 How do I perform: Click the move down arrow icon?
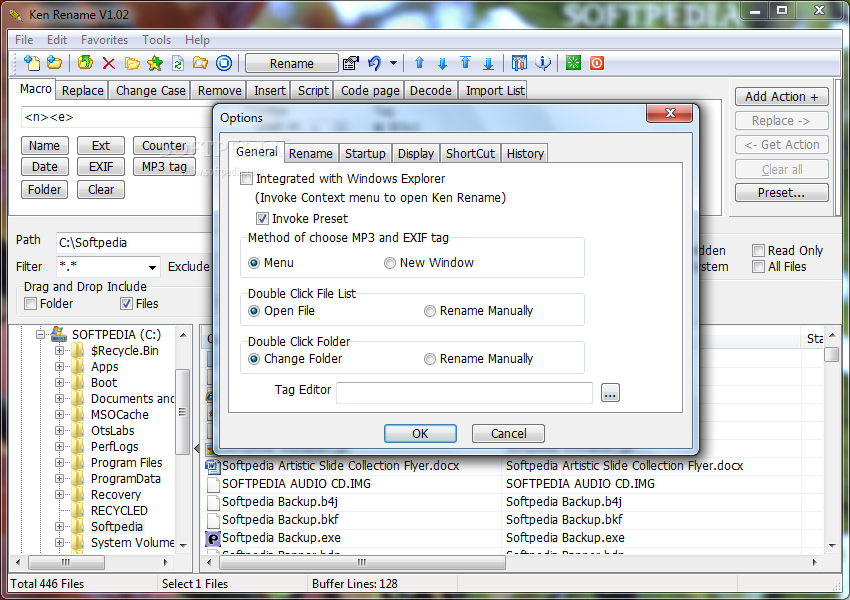[442, 63]
